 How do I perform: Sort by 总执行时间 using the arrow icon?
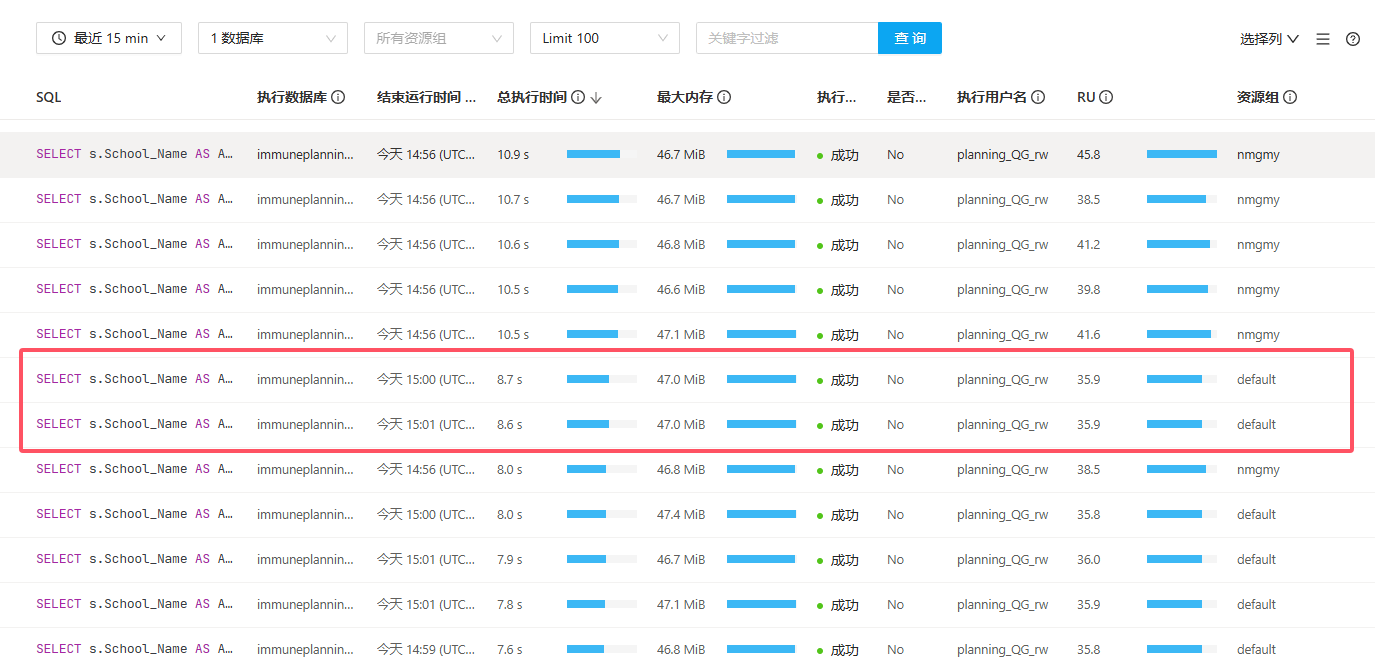coord(596,98)
